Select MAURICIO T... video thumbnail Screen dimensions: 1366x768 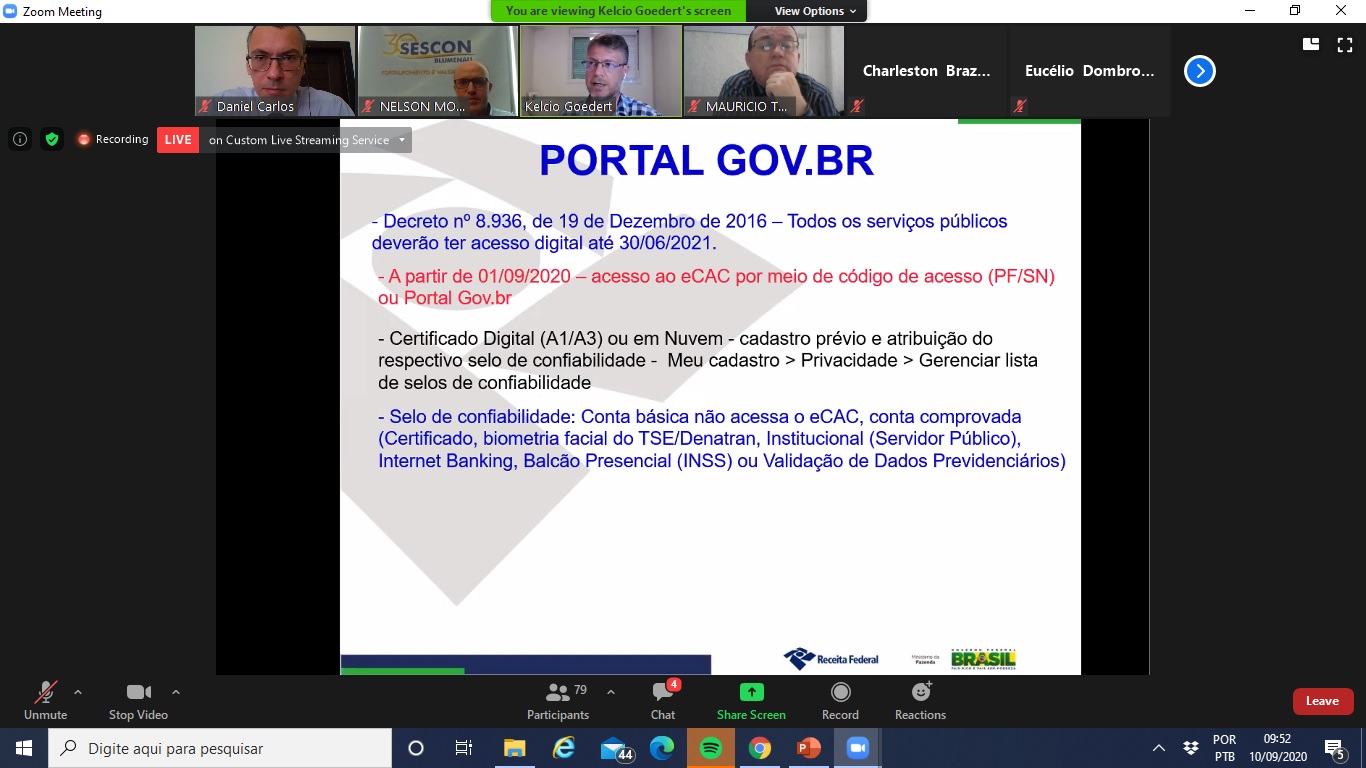764,71
